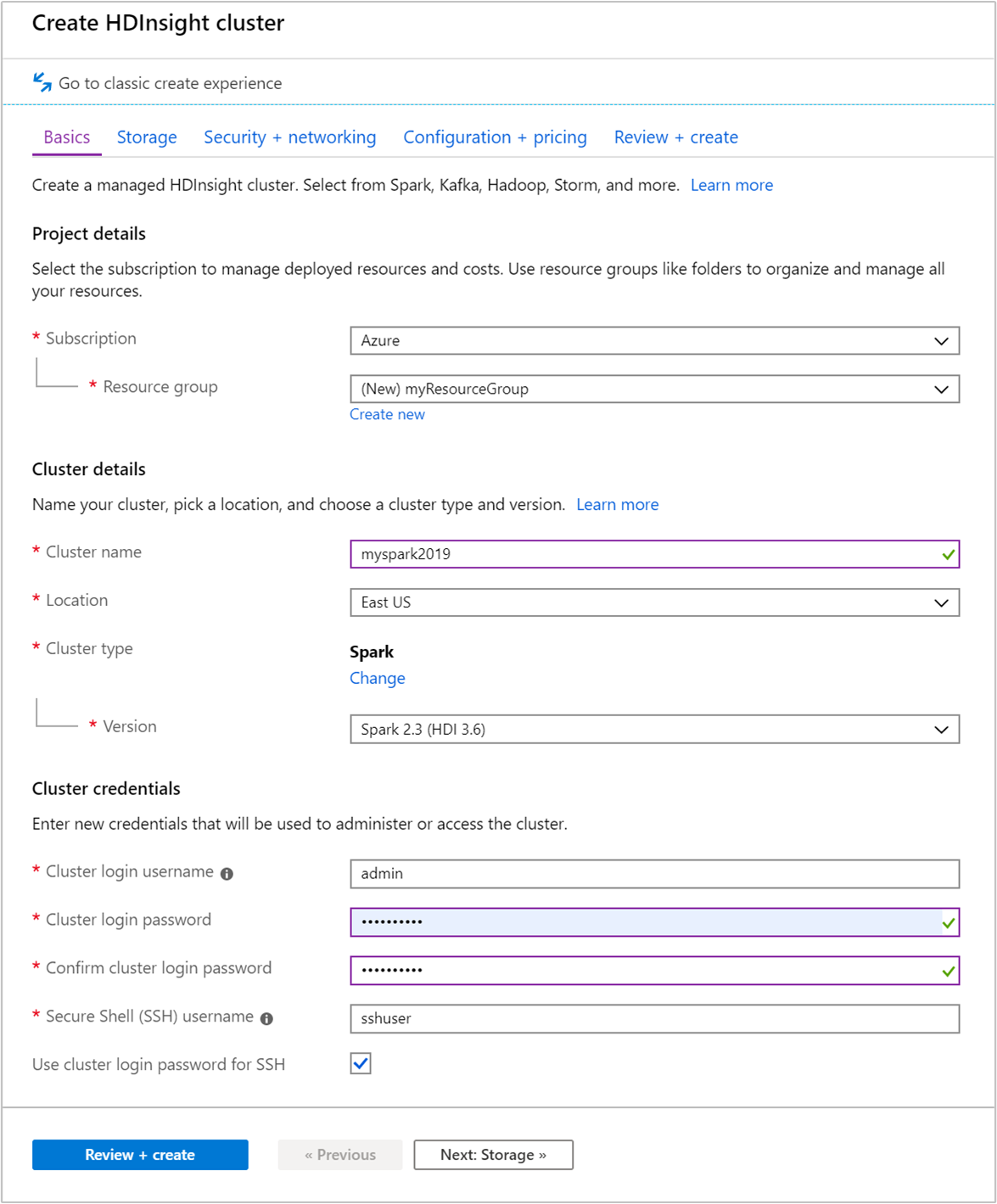Focus the SSH username input field
The image size is (997, 1204).
(654, 1019)
